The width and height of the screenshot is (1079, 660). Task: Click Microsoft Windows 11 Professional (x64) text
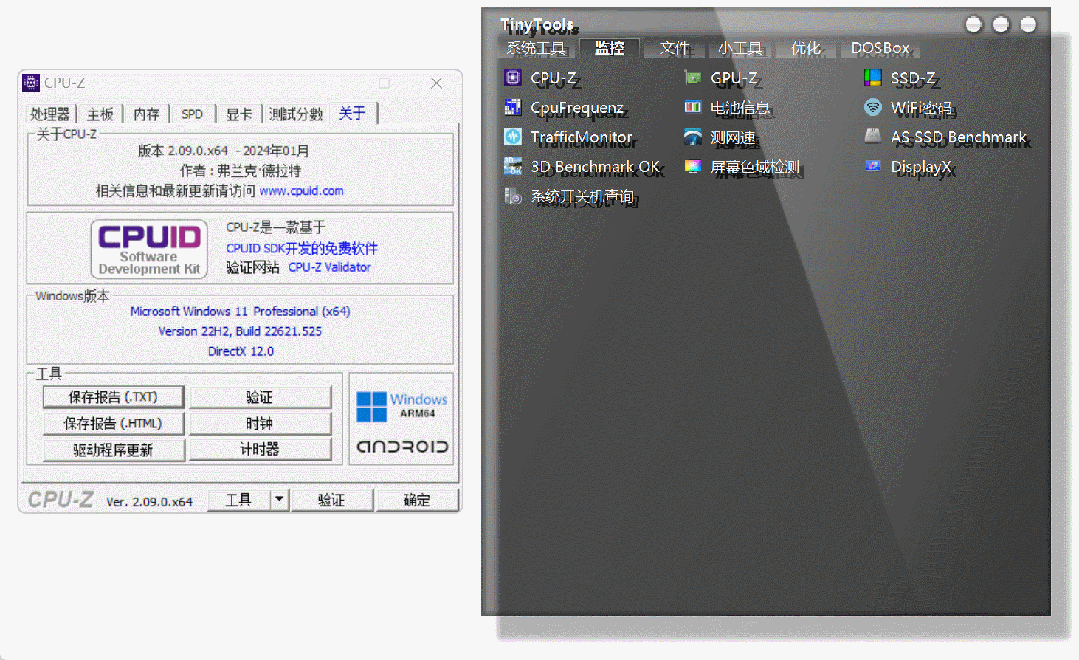click(x=240, y=311)
